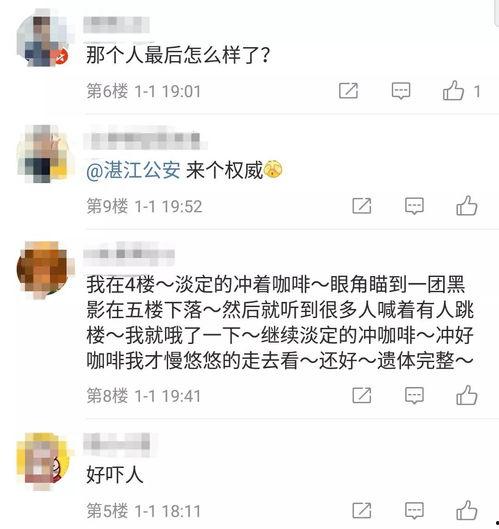
Task: Open the floor 6 commenter's avatar
Action: tap(43, 40)
